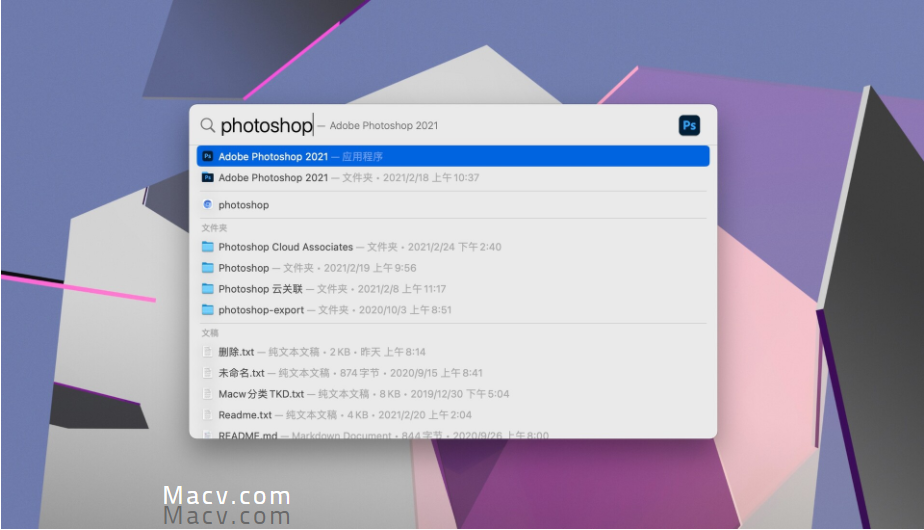Select photoshop-export folder result
The width and height of the screenshot is (924, 530).
pos(453,310)
